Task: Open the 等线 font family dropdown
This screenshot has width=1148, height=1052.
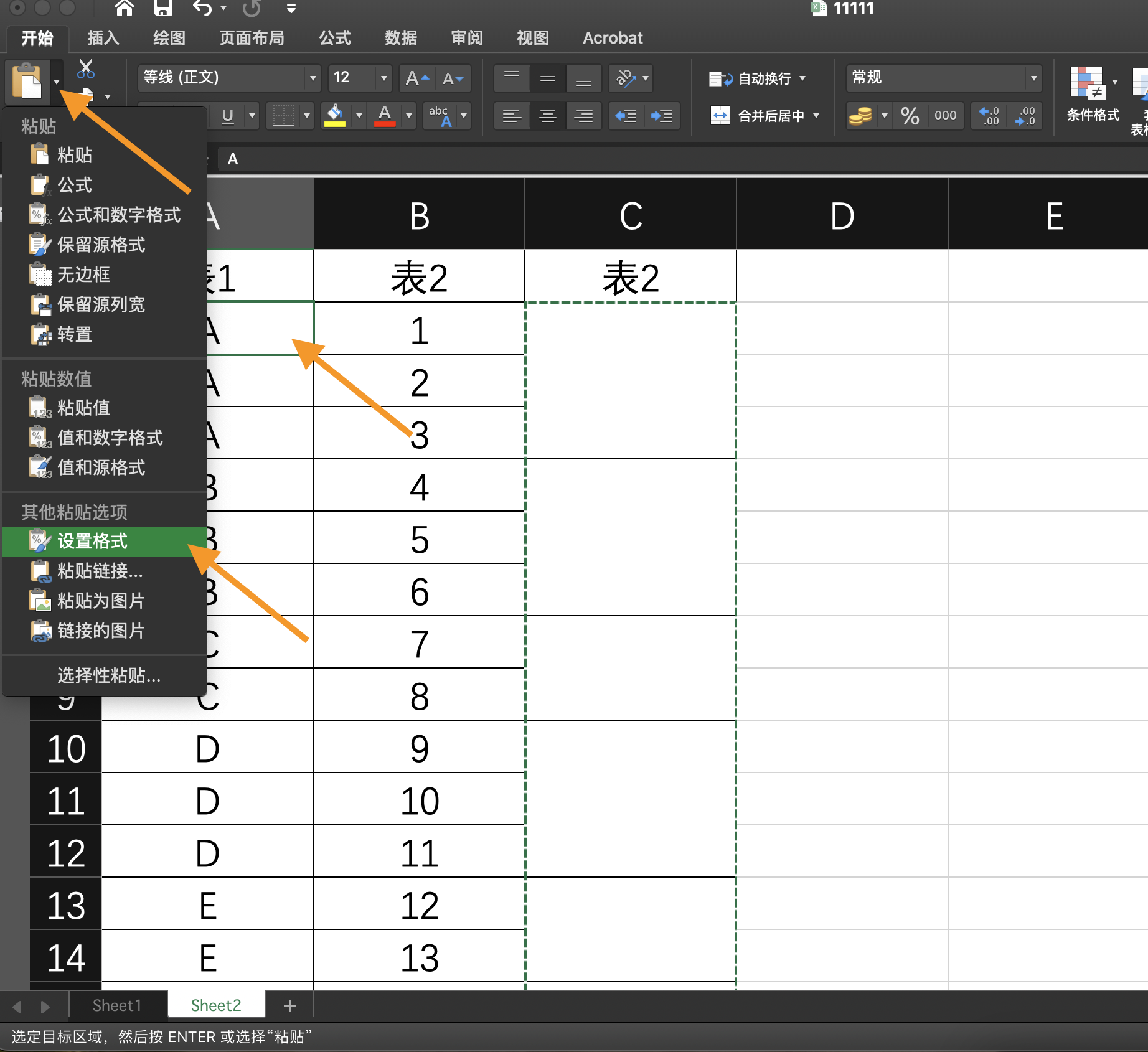Action: 312,78
